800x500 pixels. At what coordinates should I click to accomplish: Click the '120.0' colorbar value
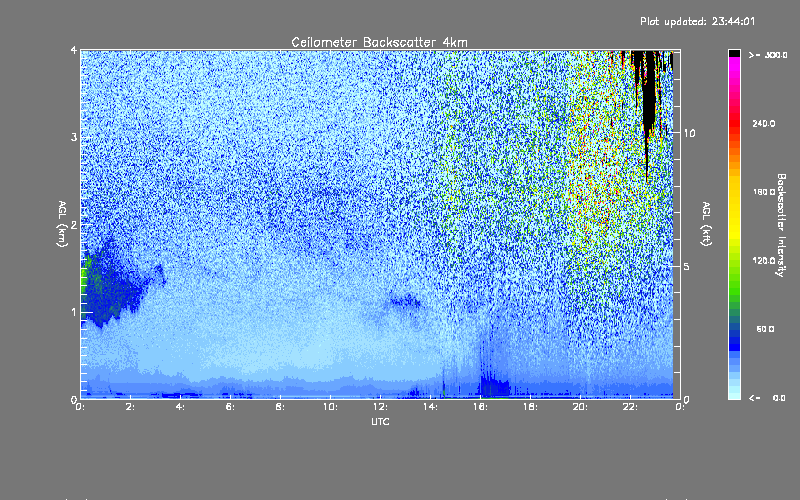click(x=764, y=261)
